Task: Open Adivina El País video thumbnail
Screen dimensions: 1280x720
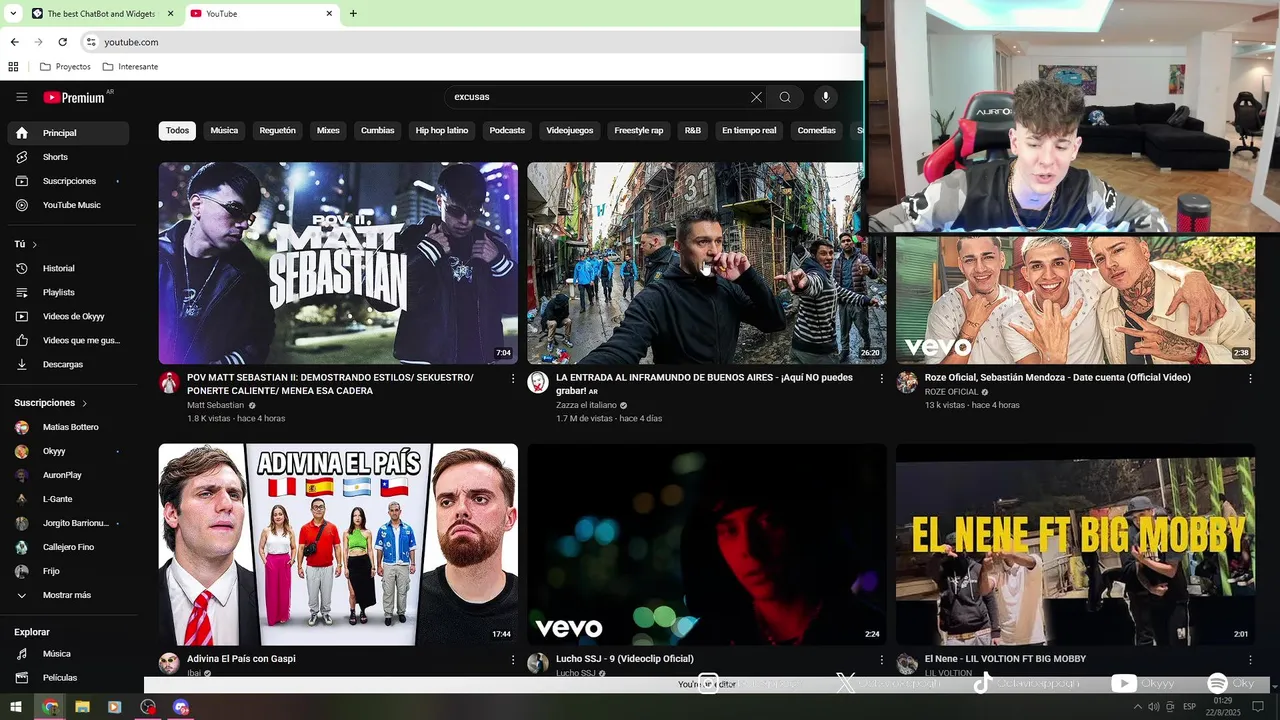Action: pos(338,545)
